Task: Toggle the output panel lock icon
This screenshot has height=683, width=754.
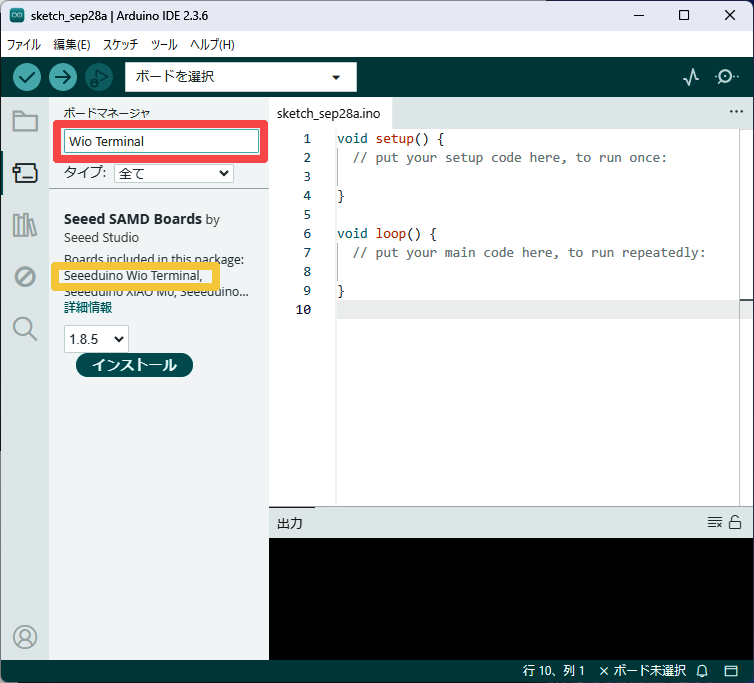Action: pyautogui.click(x=735, y=522)
